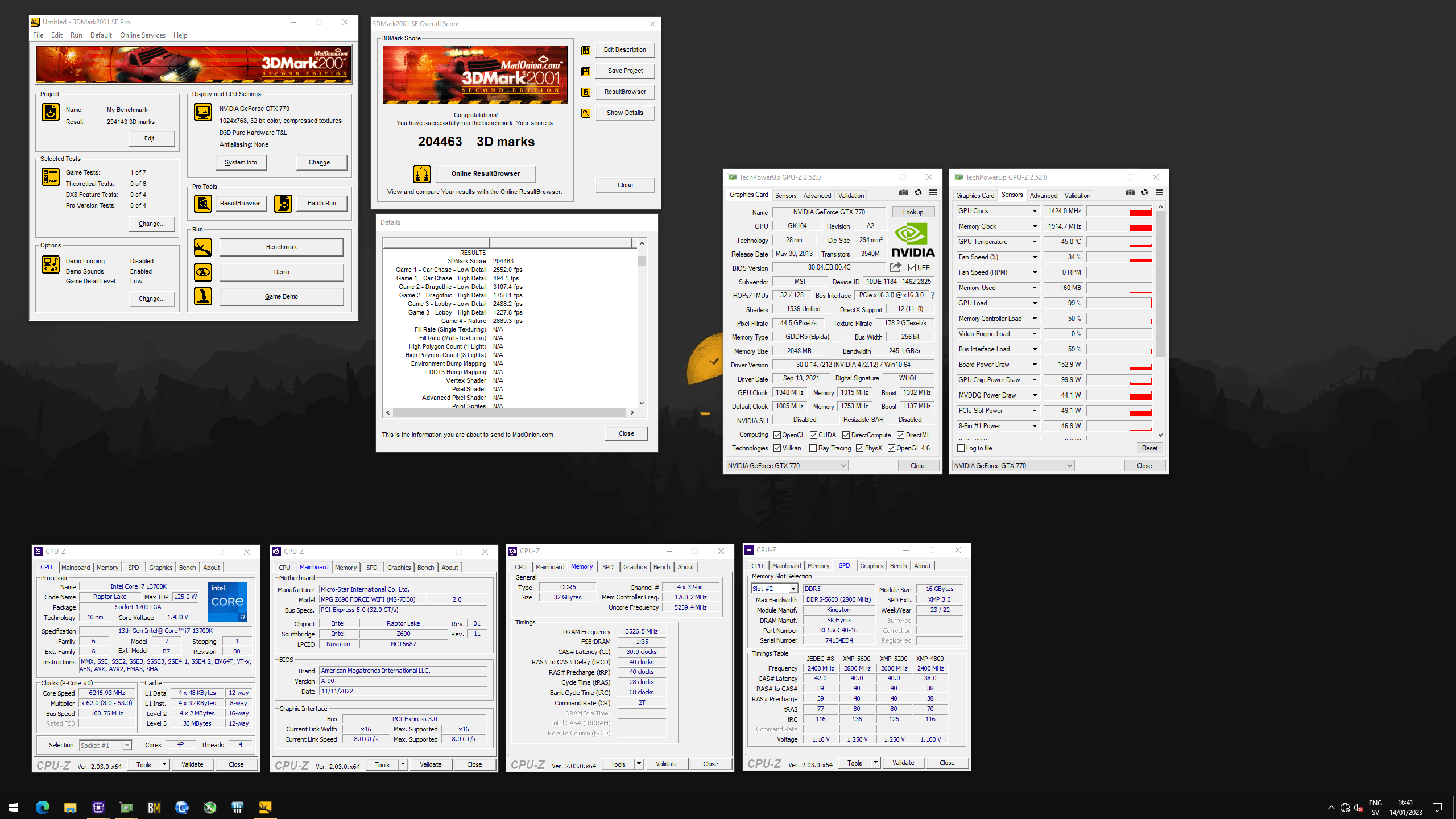Click the Details results vertical scrollbar thumb

(x=642, y=261)
